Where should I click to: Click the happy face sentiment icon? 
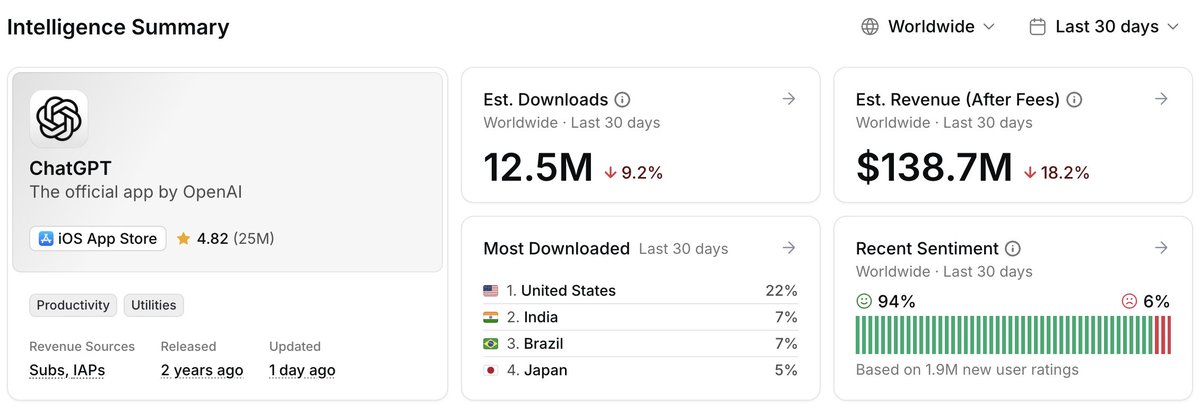click(x=865, y=301)
